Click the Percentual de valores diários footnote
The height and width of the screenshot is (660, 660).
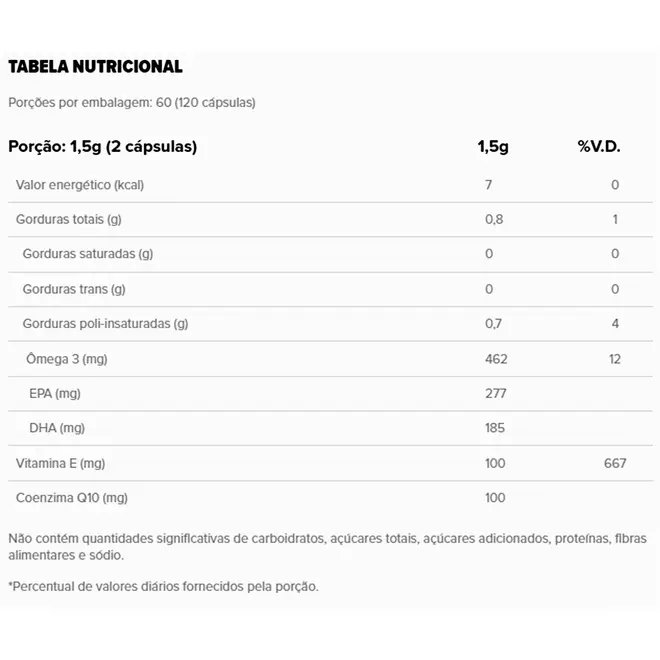click(163, 586)
